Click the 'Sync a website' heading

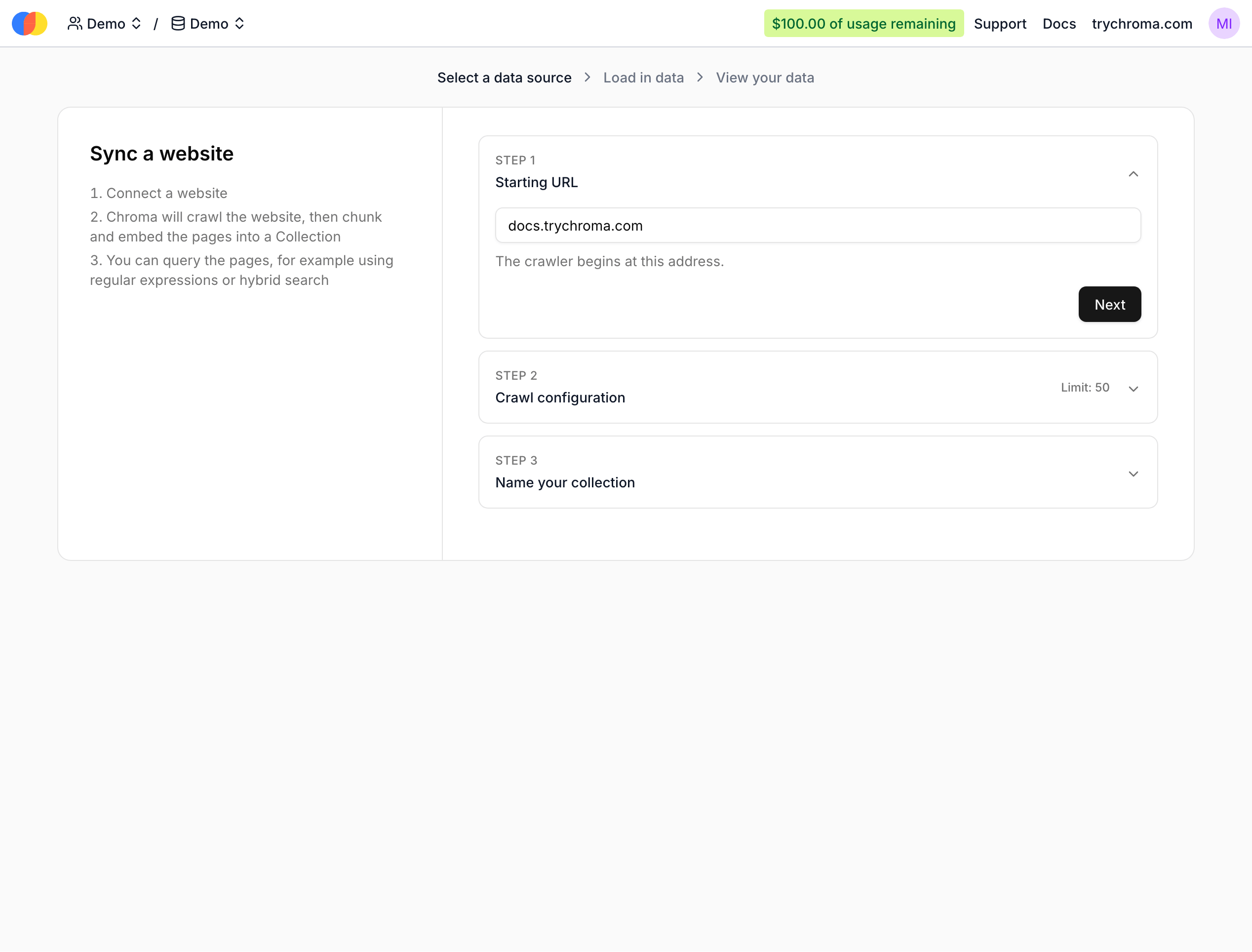[161, 154]
